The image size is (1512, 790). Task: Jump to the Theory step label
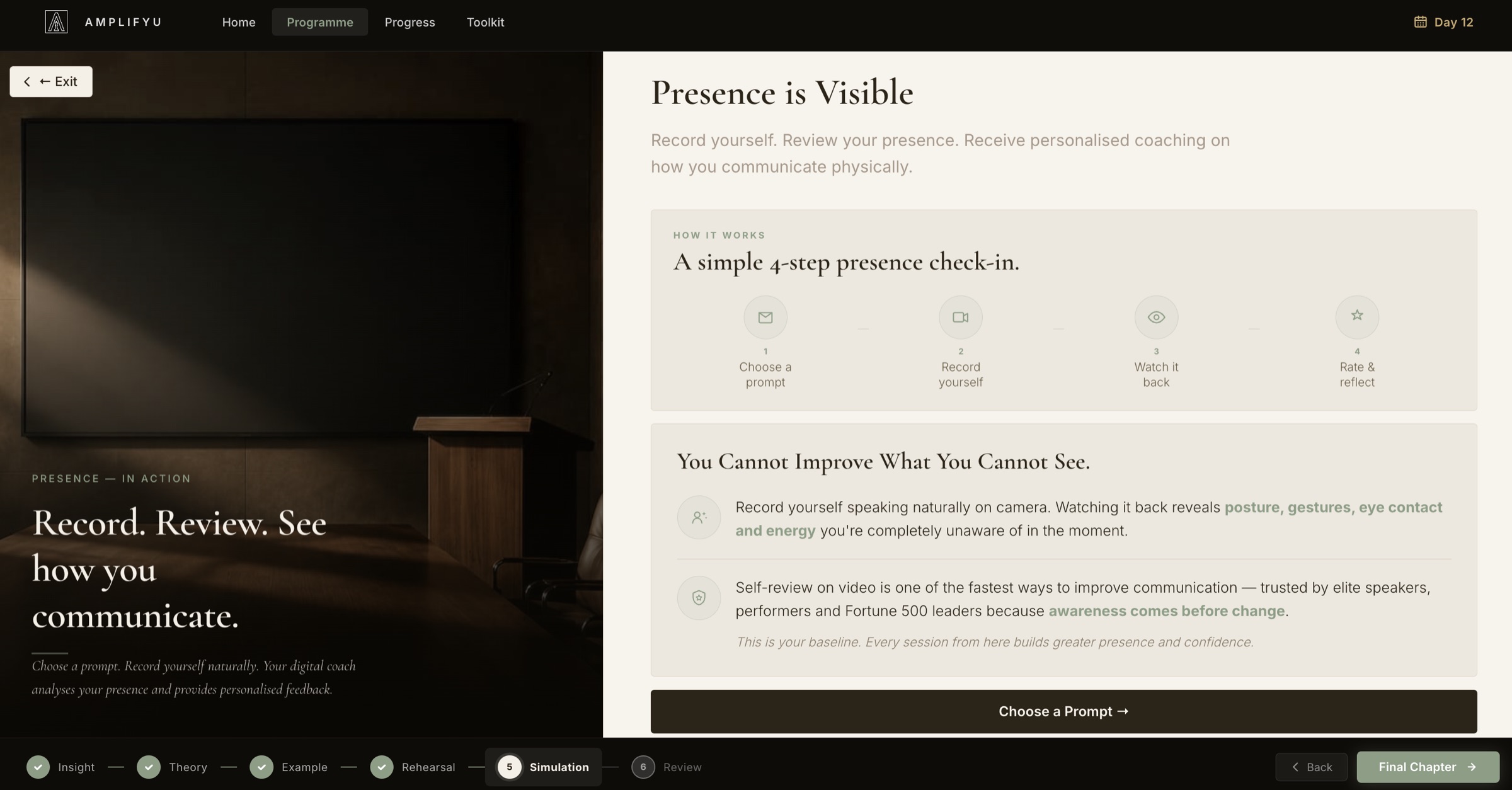(x=188, y=767)
